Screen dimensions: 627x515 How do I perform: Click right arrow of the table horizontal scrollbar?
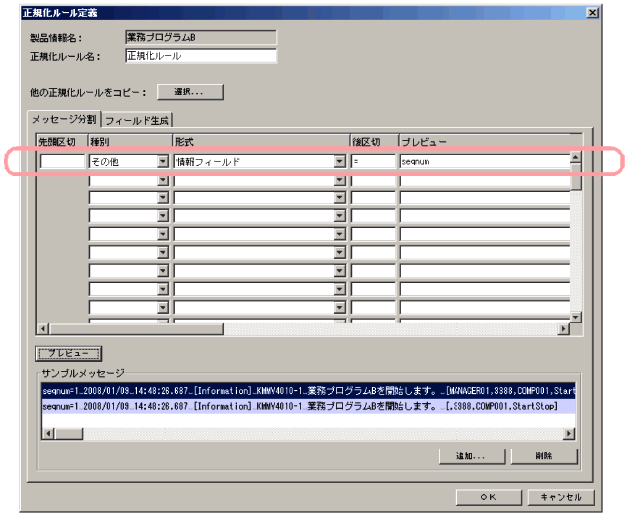pyautogui.click(x=563, y=328)
